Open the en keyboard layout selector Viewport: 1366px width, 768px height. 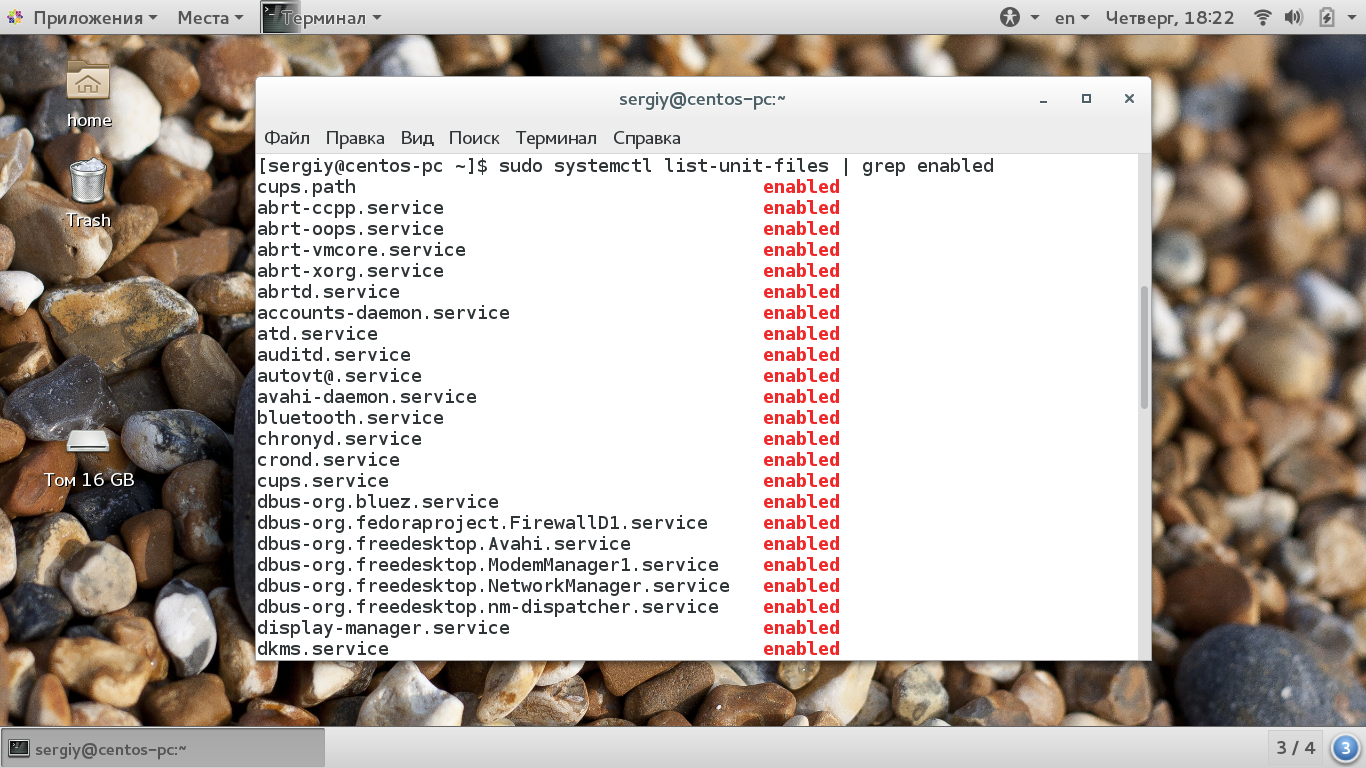coord(1072,17)
